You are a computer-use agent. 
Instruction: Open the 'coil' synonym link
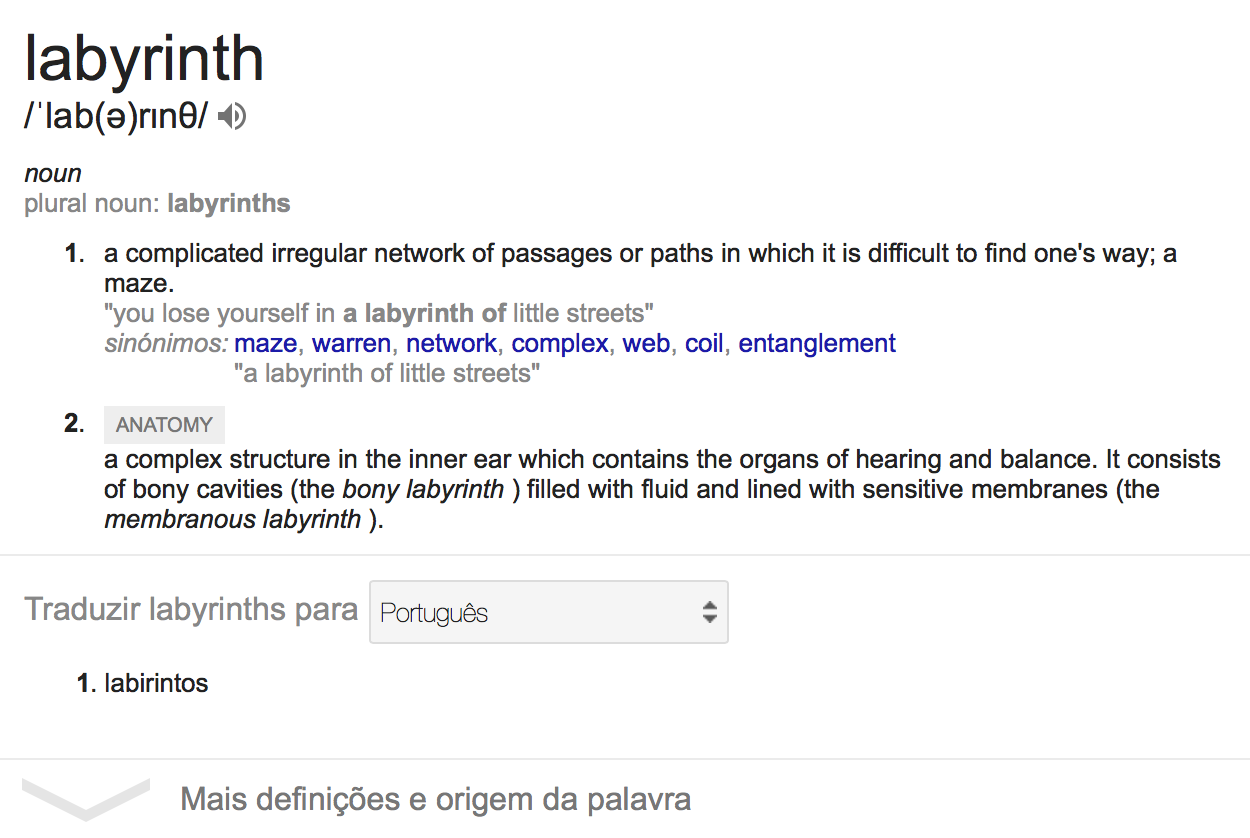click(x=703, y=344)
